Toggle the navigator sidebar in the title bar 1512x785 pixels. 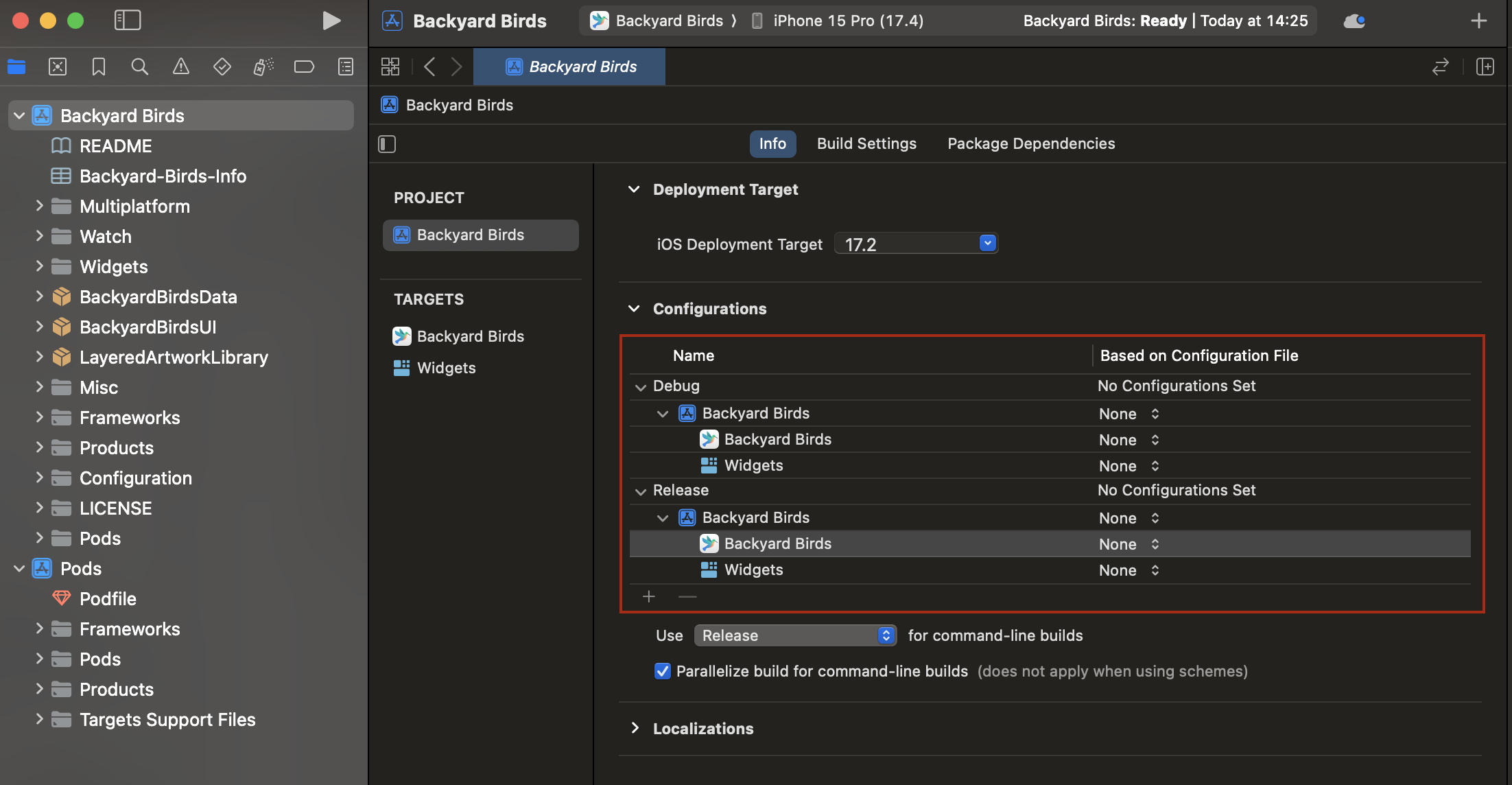(128, 21)
